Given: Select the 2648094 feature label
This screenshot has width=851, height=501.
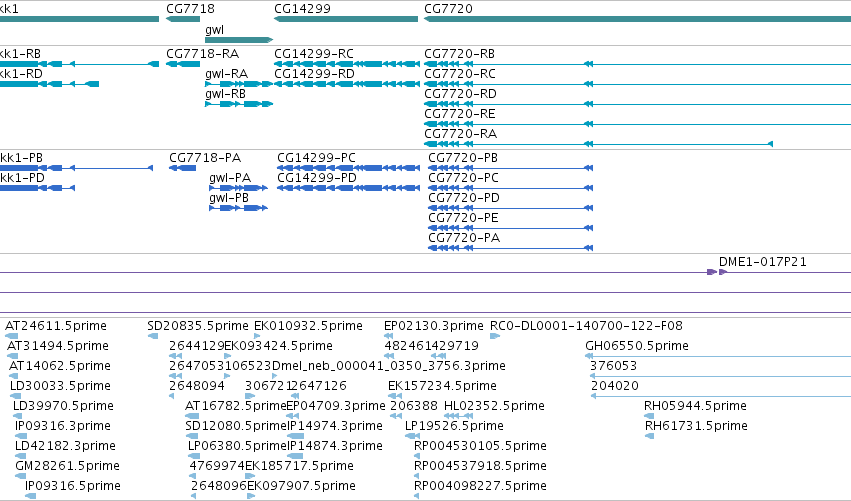Looking at the screenshot, I should [197, 386].
